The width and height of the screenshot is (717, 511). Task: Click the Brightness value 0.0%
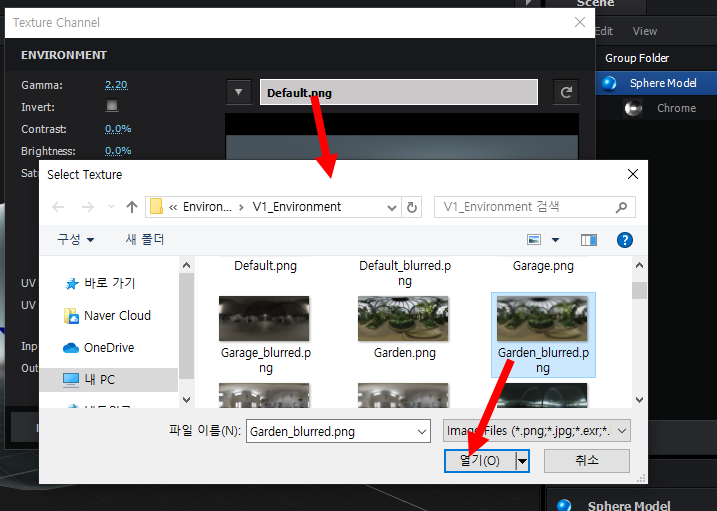(118, 150)
